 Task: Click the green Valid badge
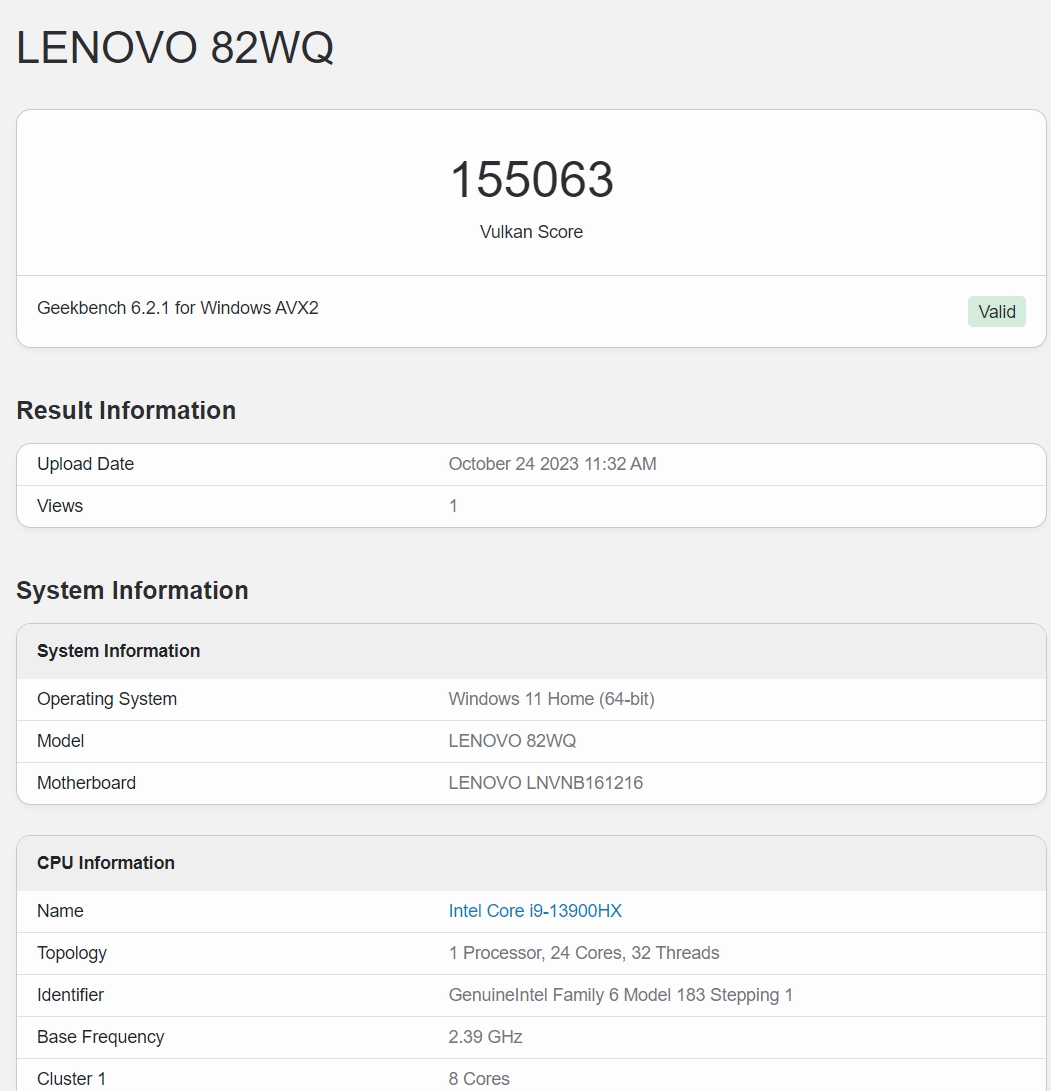[996, 312]
